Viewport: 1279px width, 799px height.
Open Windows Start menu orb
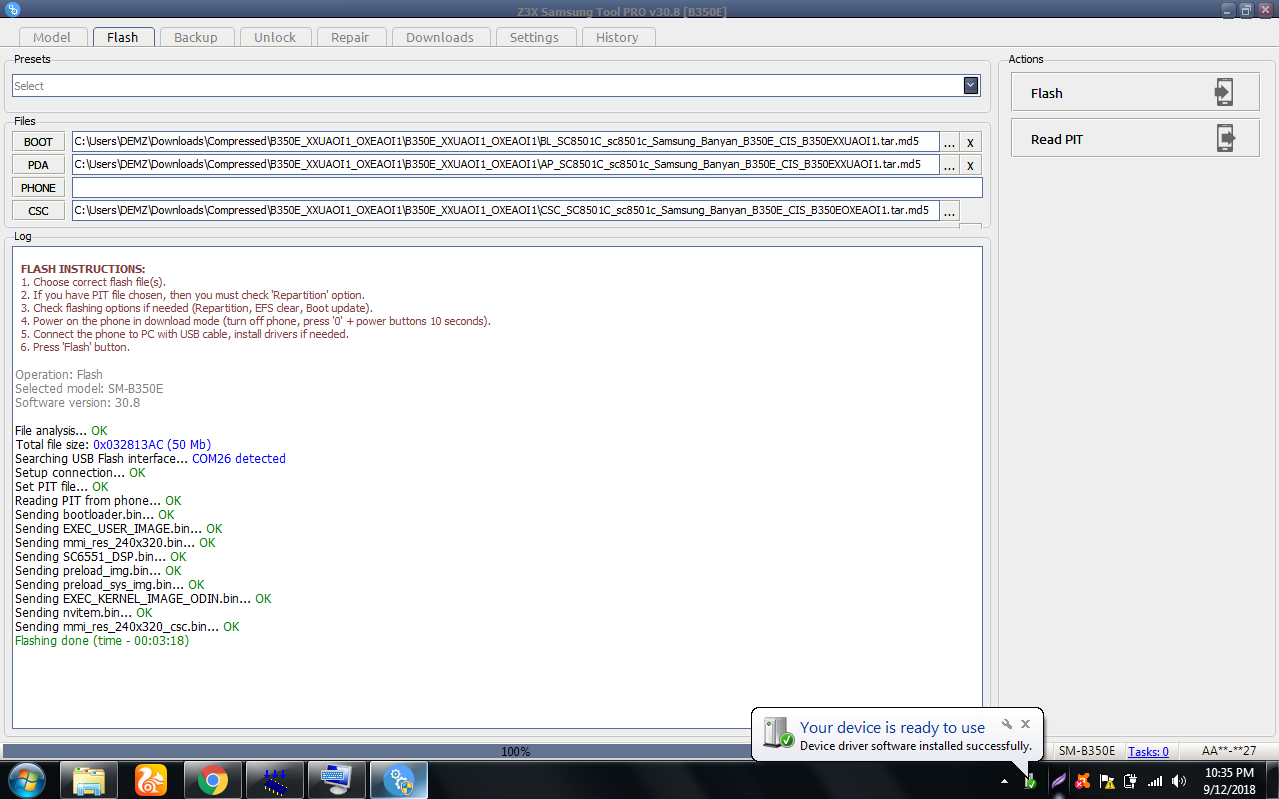click(x=26, y=780)
